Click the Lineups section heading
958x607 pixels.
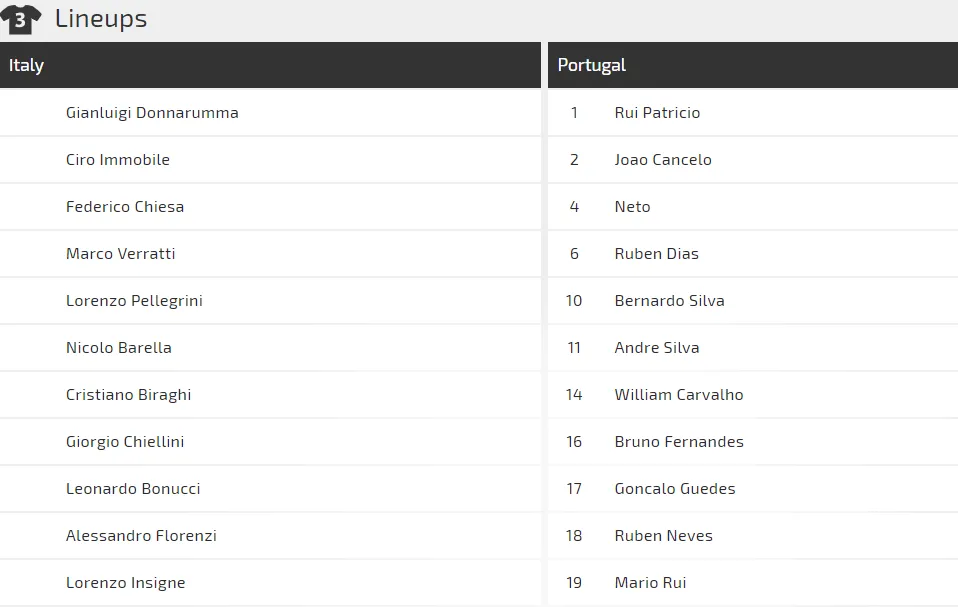coord(101,19)
